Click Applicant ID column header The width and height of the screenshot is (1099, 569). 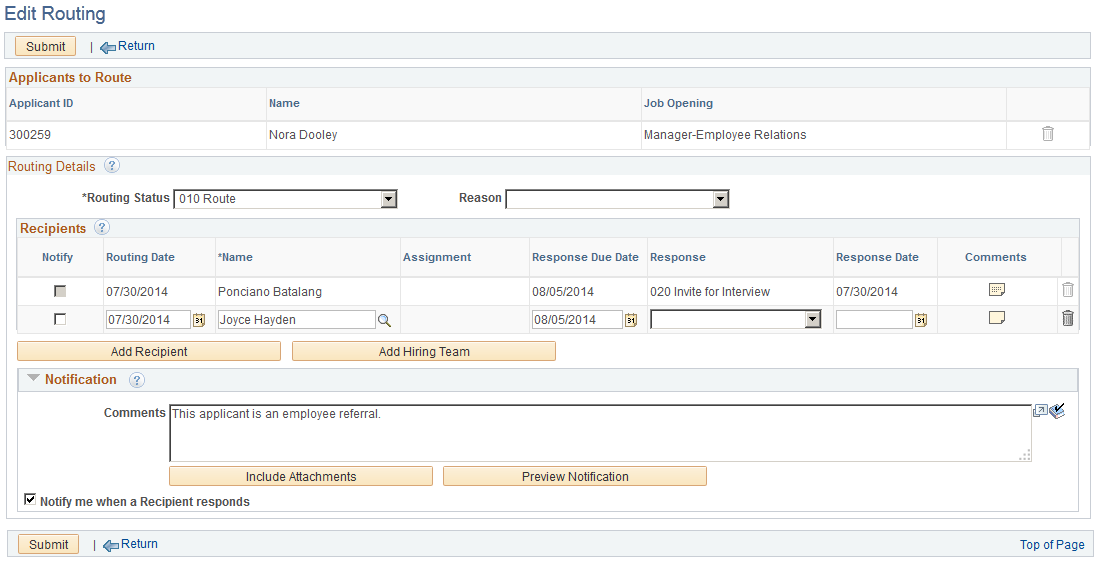point(41,103)
